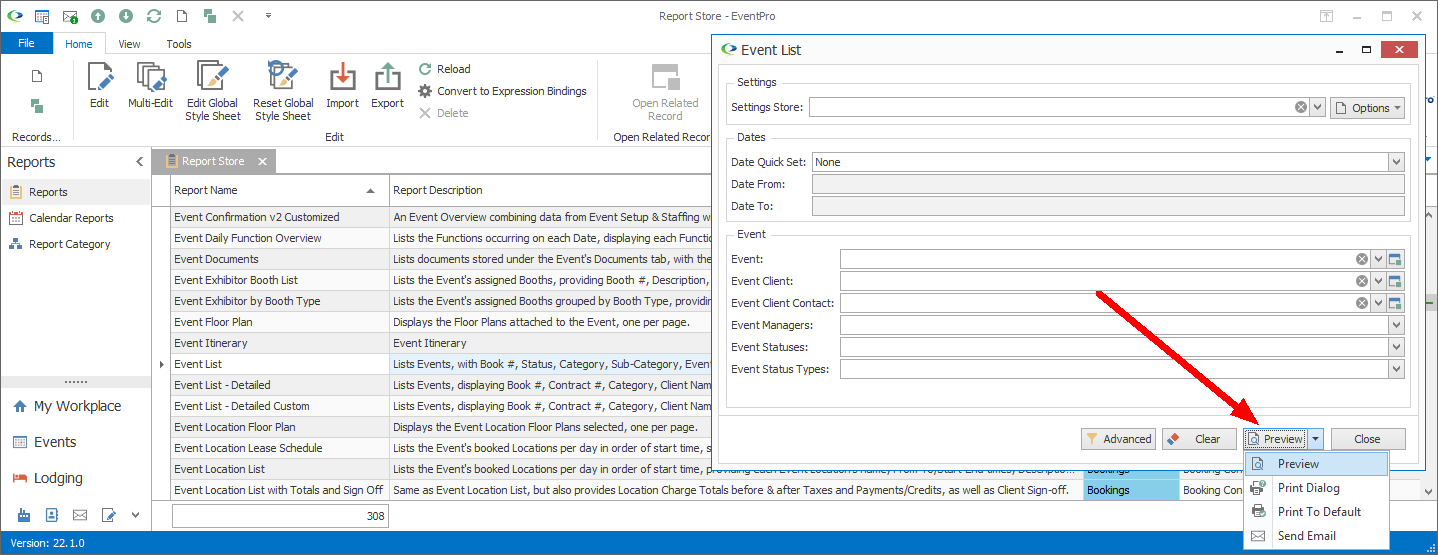Viewport: 1438px width, 555px height.
Task: Select Event Floor Plan report row
Action: [280, 322]
